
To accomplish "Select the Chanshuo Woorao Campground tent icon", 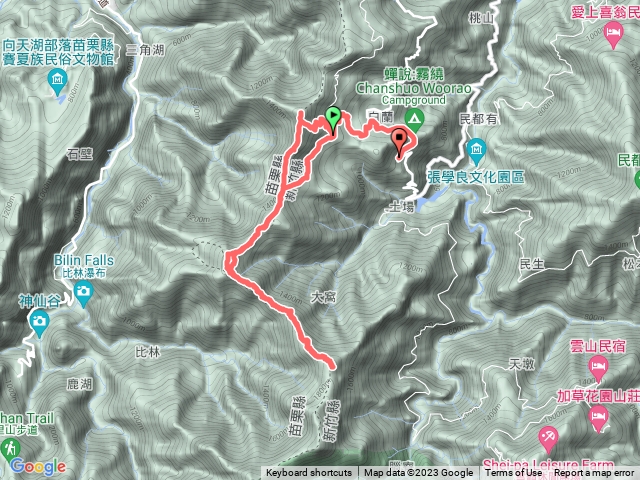I will pyautogui.click(x=414, y=120).
